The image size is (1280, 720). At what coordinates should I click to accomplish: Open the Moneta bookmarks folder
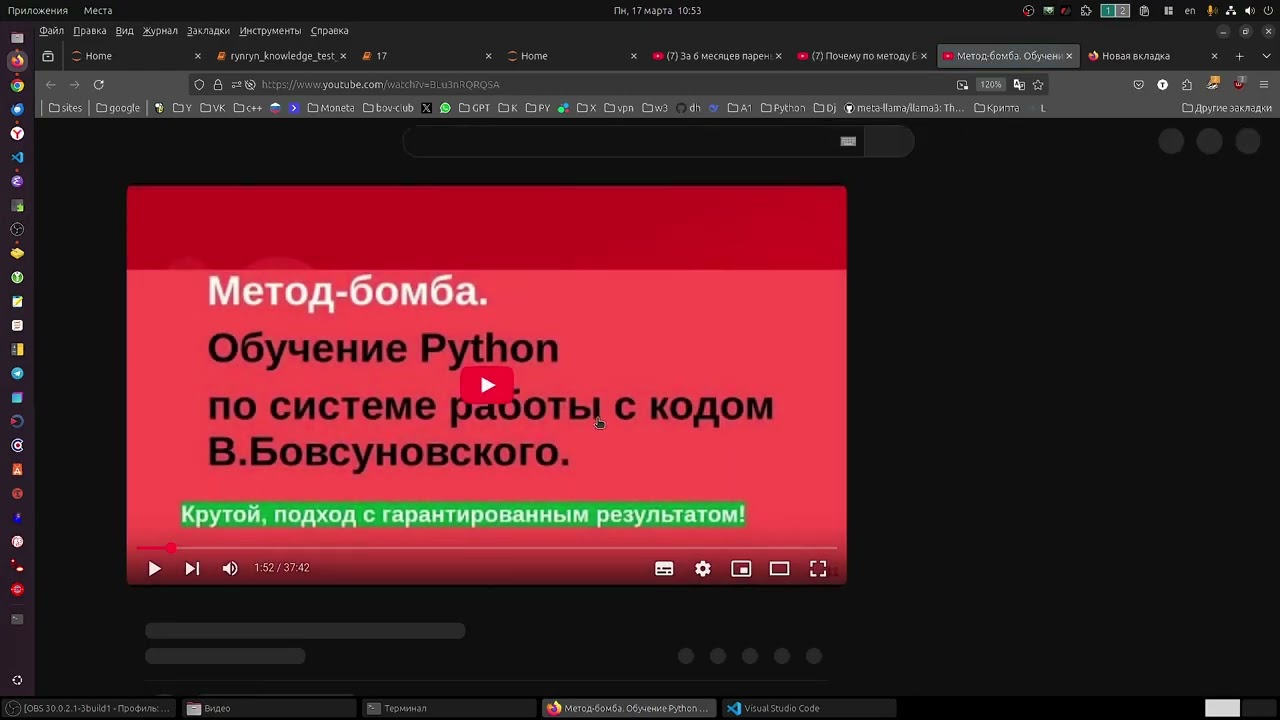pos(330,108)
